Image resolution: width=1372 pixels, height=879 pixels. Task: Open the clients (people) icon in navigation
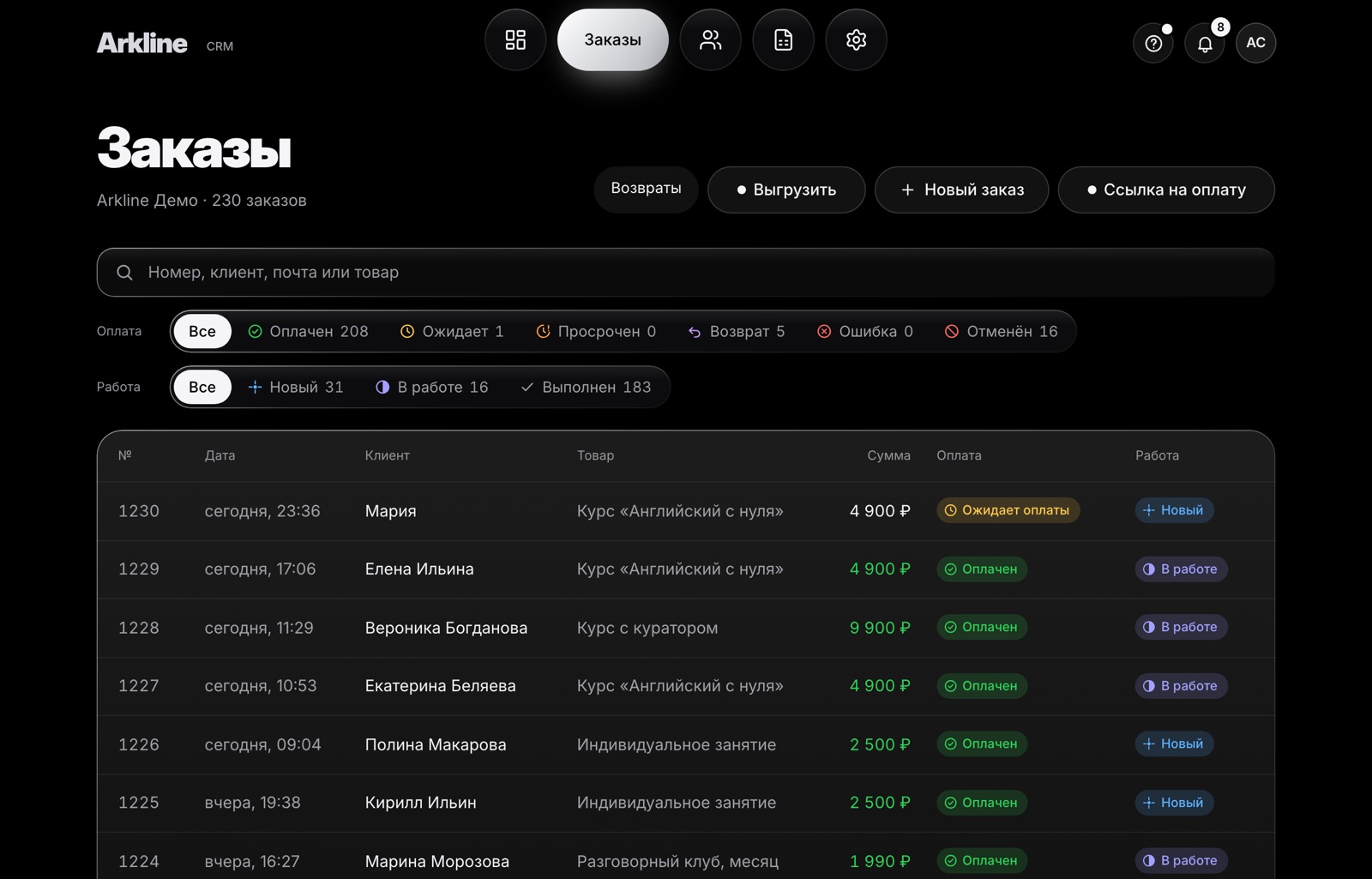click(x=710, y=40)
